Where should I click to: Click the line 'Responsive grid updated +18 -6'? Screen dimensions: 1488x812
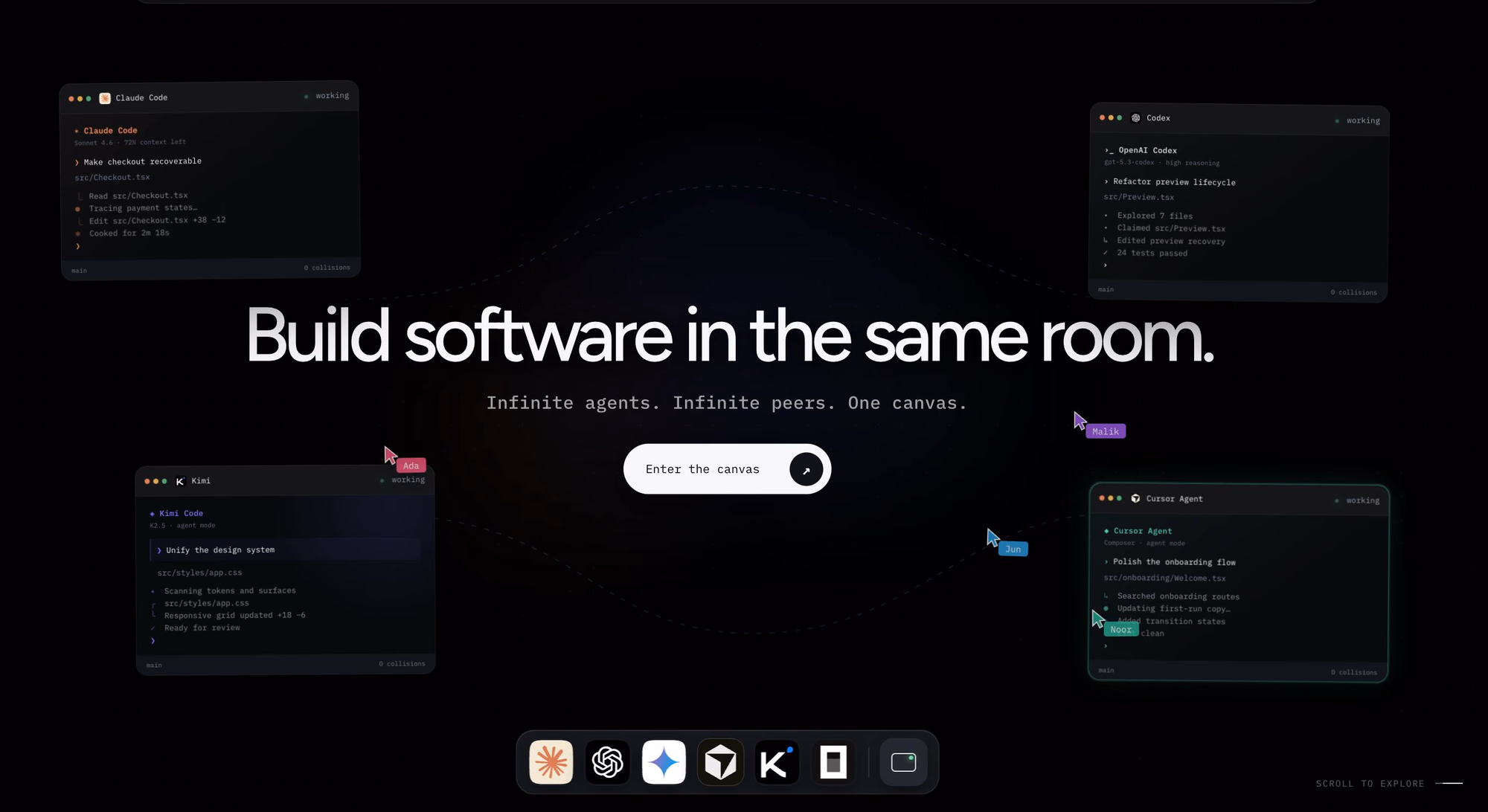point(234,616)
